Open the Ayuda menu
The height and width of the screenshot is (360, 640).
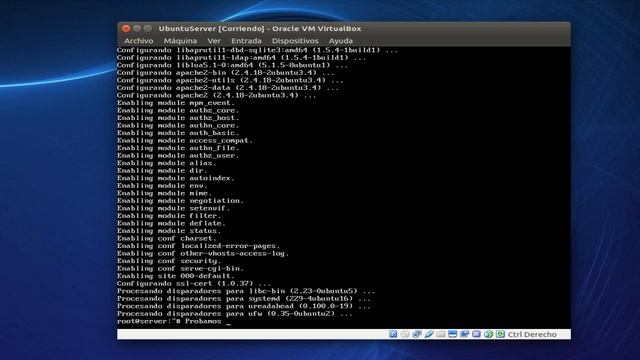pos(340,41)
